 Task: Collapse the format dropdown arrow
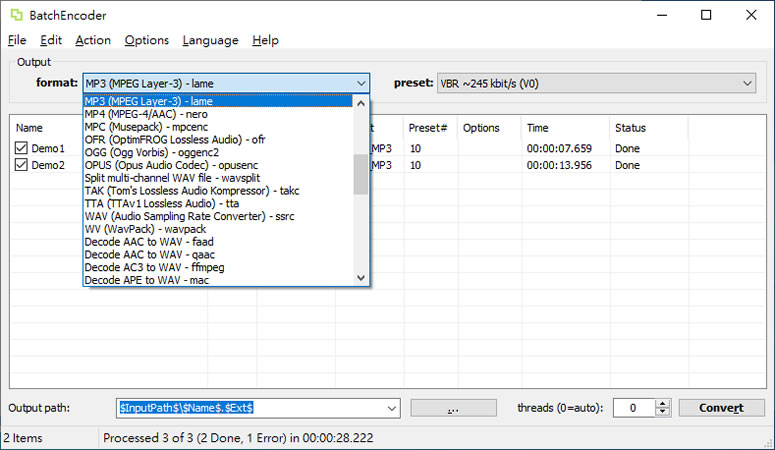[361, 83]
